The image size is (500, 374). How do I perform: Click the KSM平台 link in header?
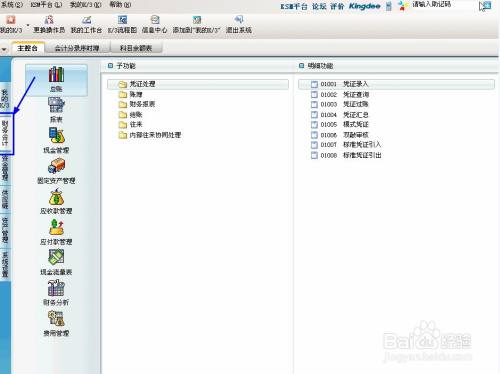[294, 6]
